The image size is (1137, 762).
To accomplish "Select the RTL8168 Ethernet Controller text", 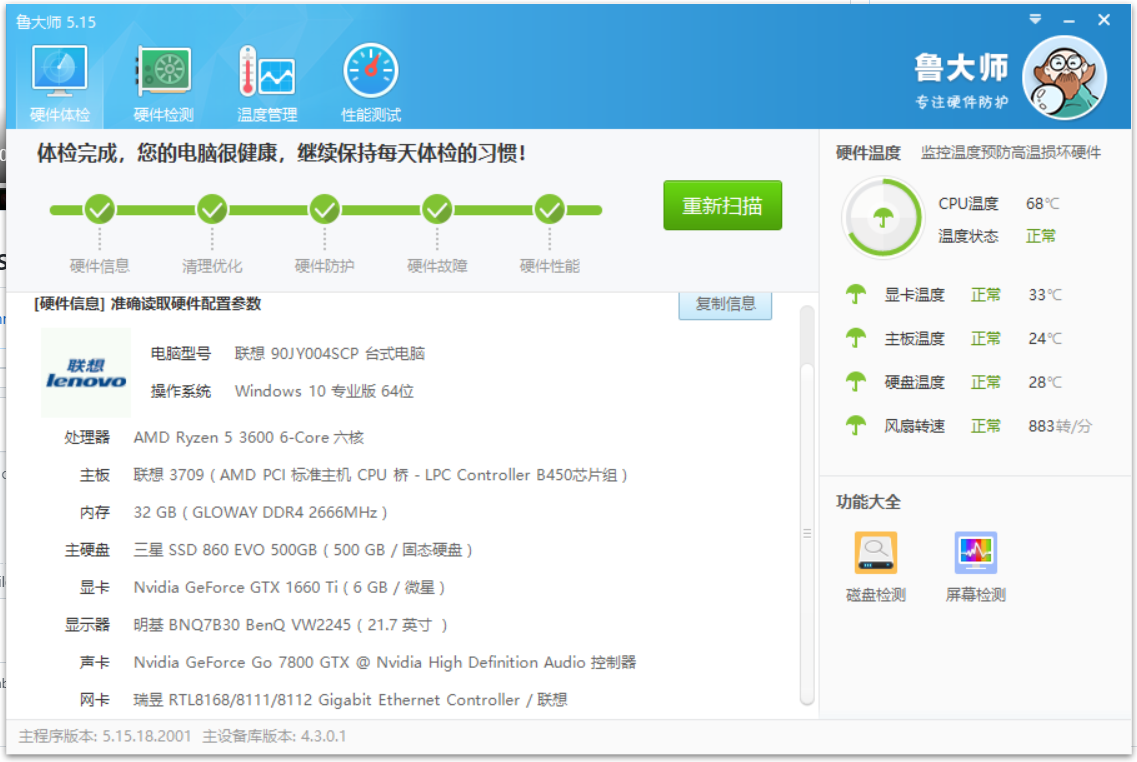I will pos(350,700).
